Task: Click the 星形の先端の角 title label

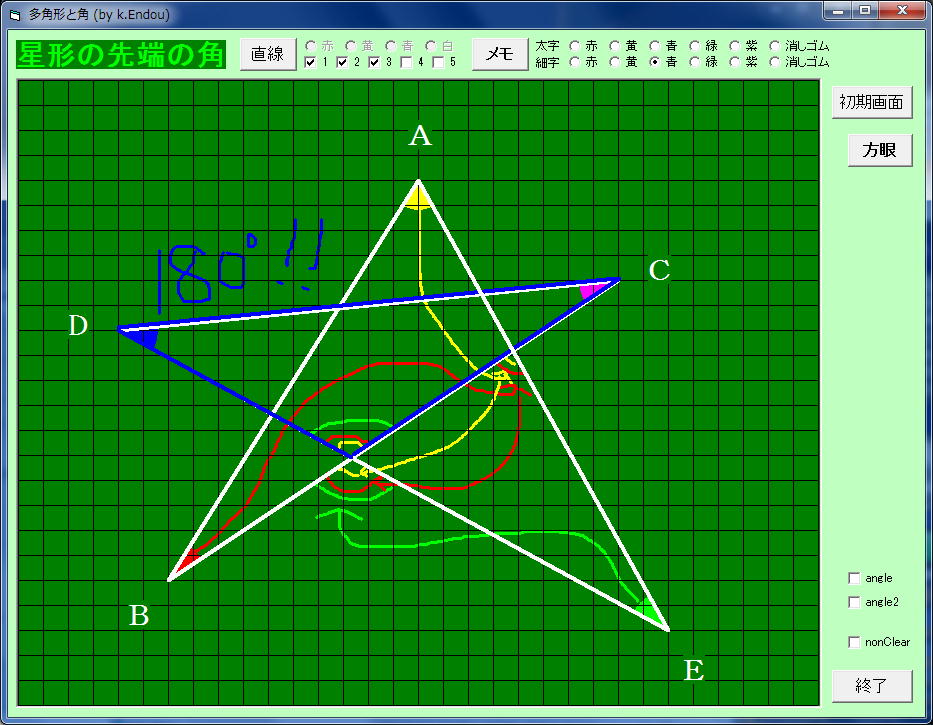Action: pyautogui.click(x=121, y=55)
